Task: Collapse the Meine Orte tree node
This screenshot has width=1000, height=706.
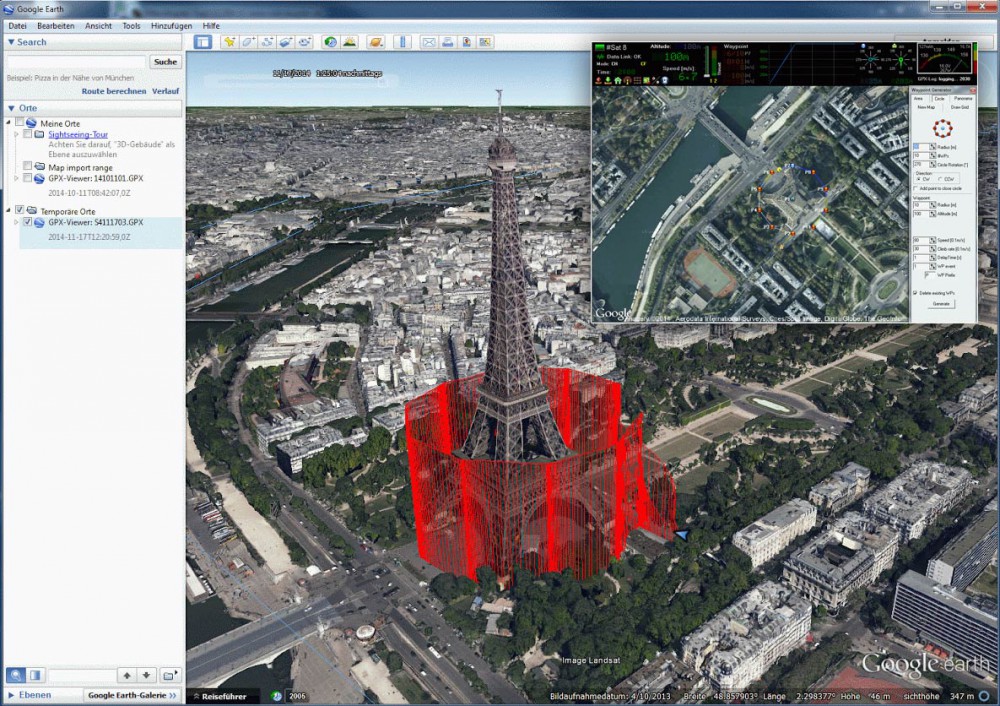Action: [9, 122]
